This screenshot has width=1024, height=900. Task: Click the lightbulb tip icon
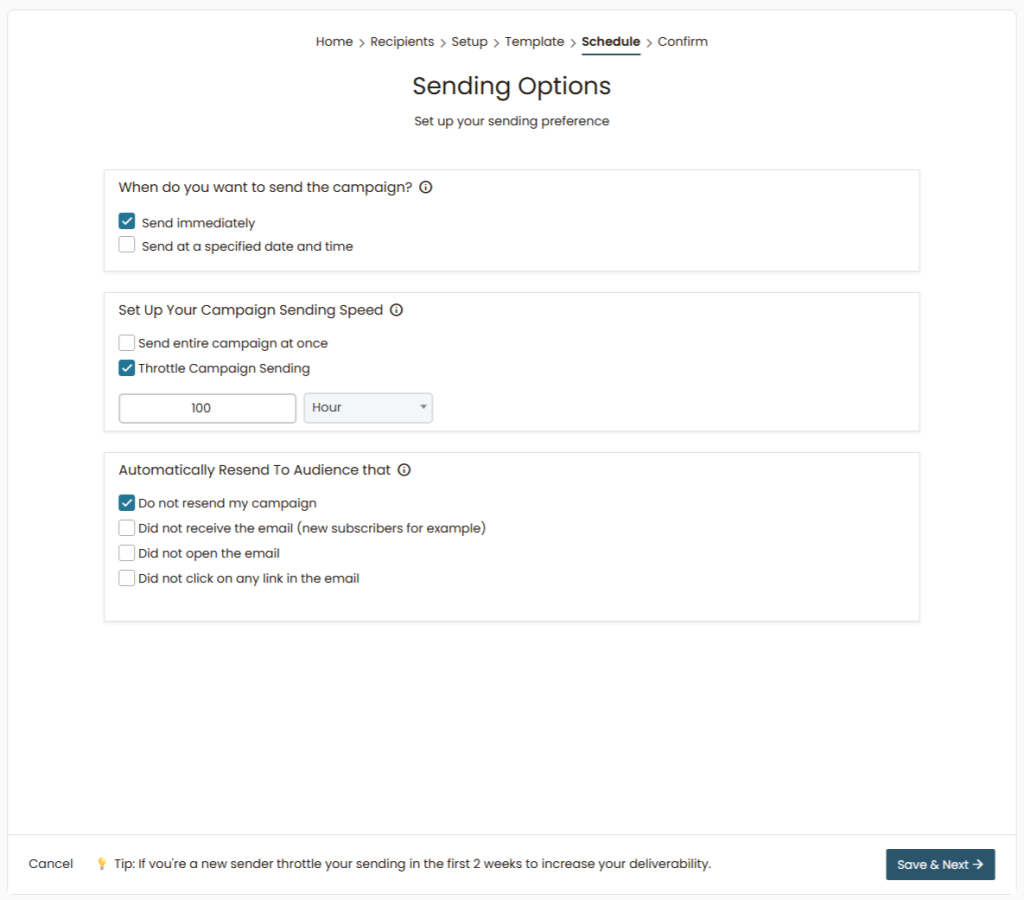click(101, 864)
